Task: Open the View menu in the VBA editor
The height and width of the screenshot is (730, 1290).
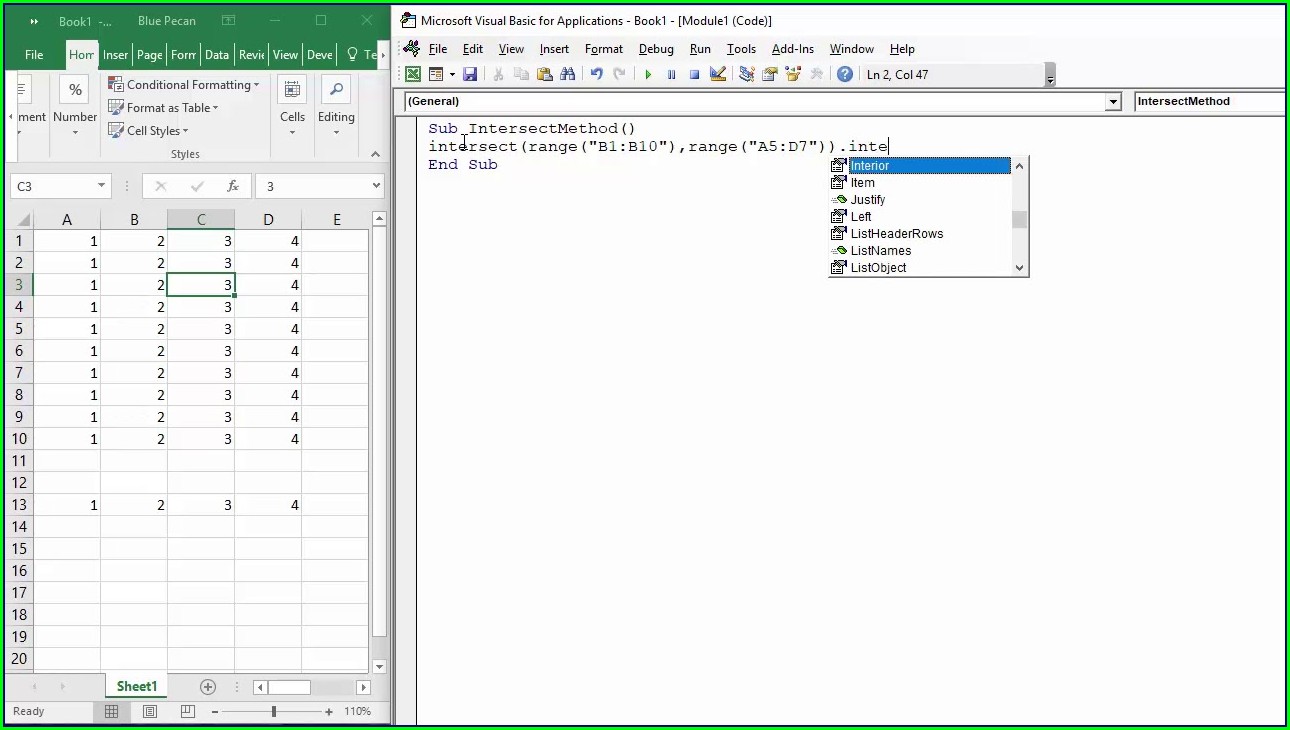Action: point(511,49)
